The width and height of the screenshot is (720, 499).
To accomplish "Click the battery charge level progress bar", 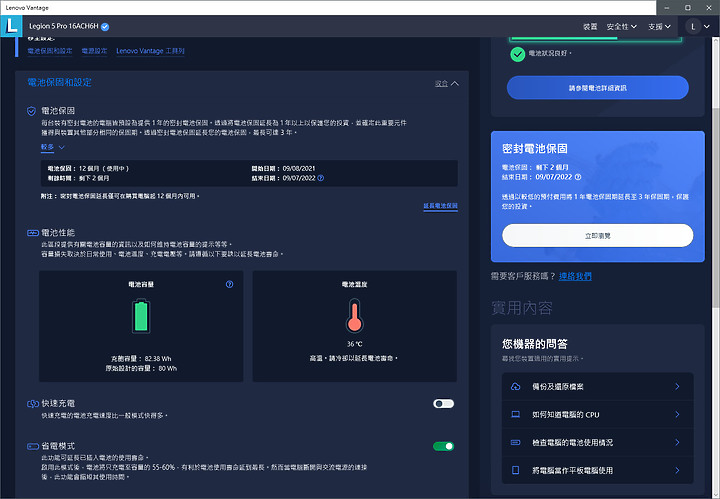I will coord(596,39).
